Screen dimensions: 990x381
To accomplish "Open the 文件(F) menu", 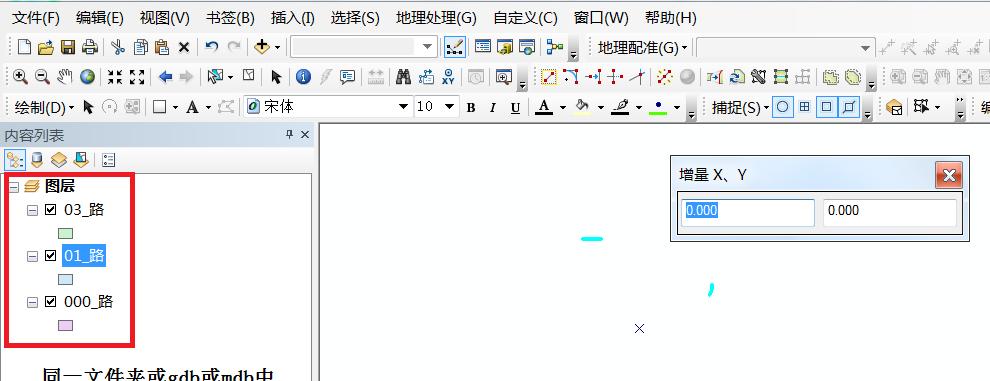I will (36, 18).
